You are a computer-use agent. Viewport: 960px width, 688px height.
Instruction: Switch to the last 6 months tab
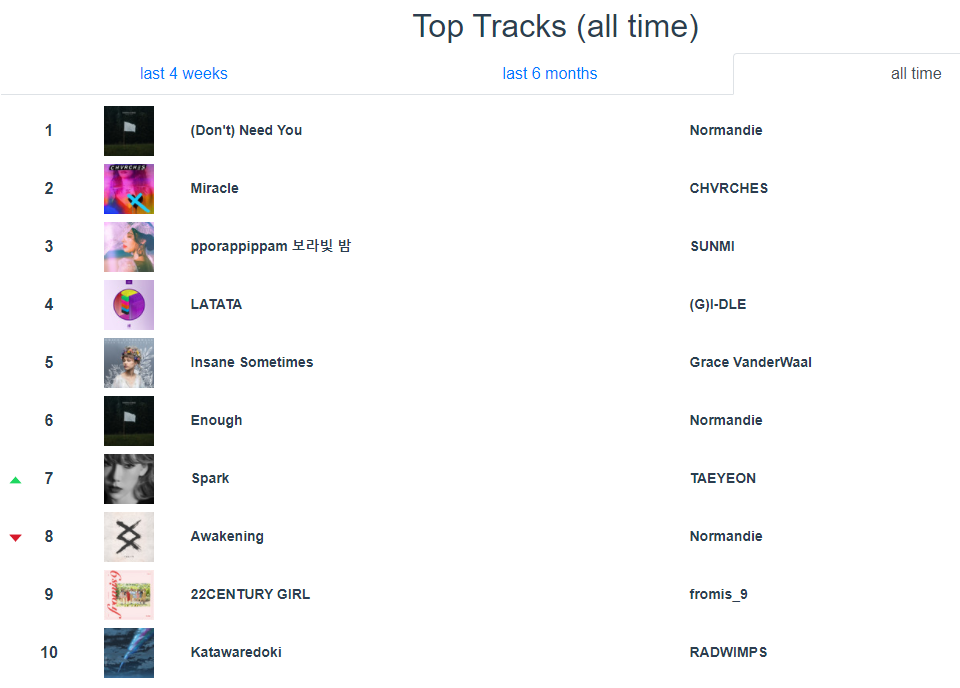pos(550,73)
